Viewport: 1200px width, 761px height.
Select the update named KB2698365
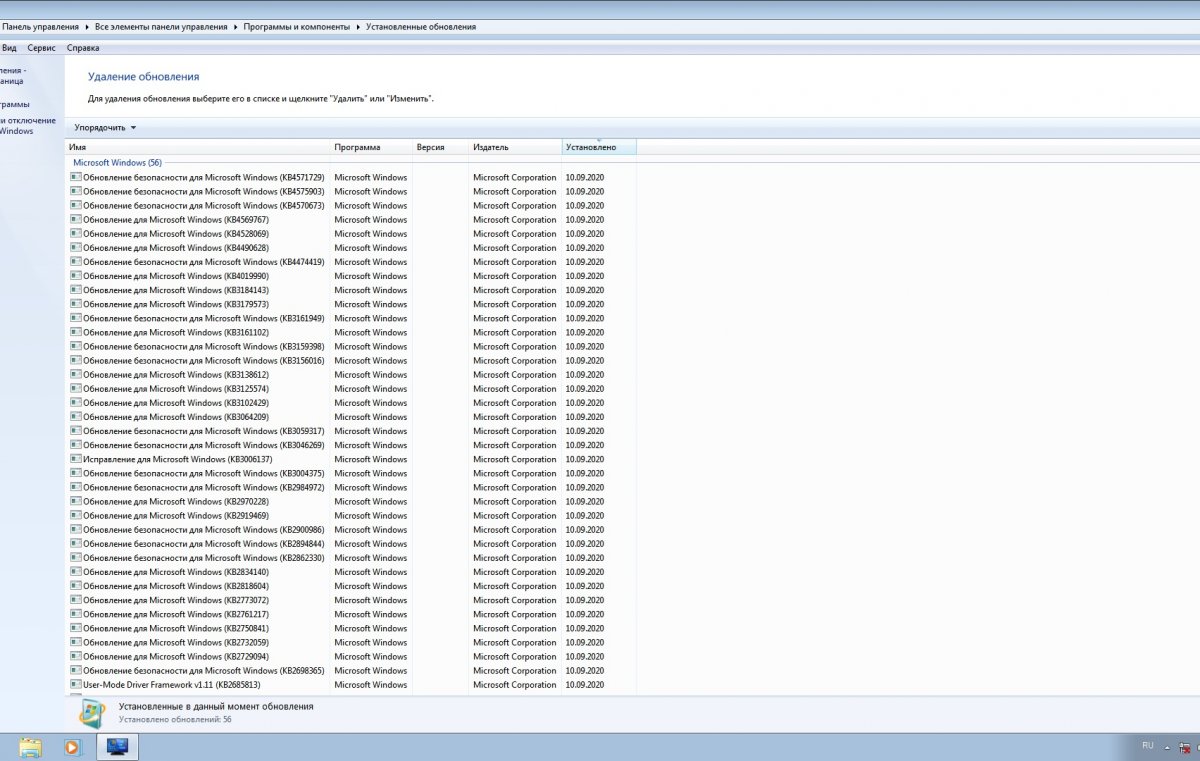point(203,670)
